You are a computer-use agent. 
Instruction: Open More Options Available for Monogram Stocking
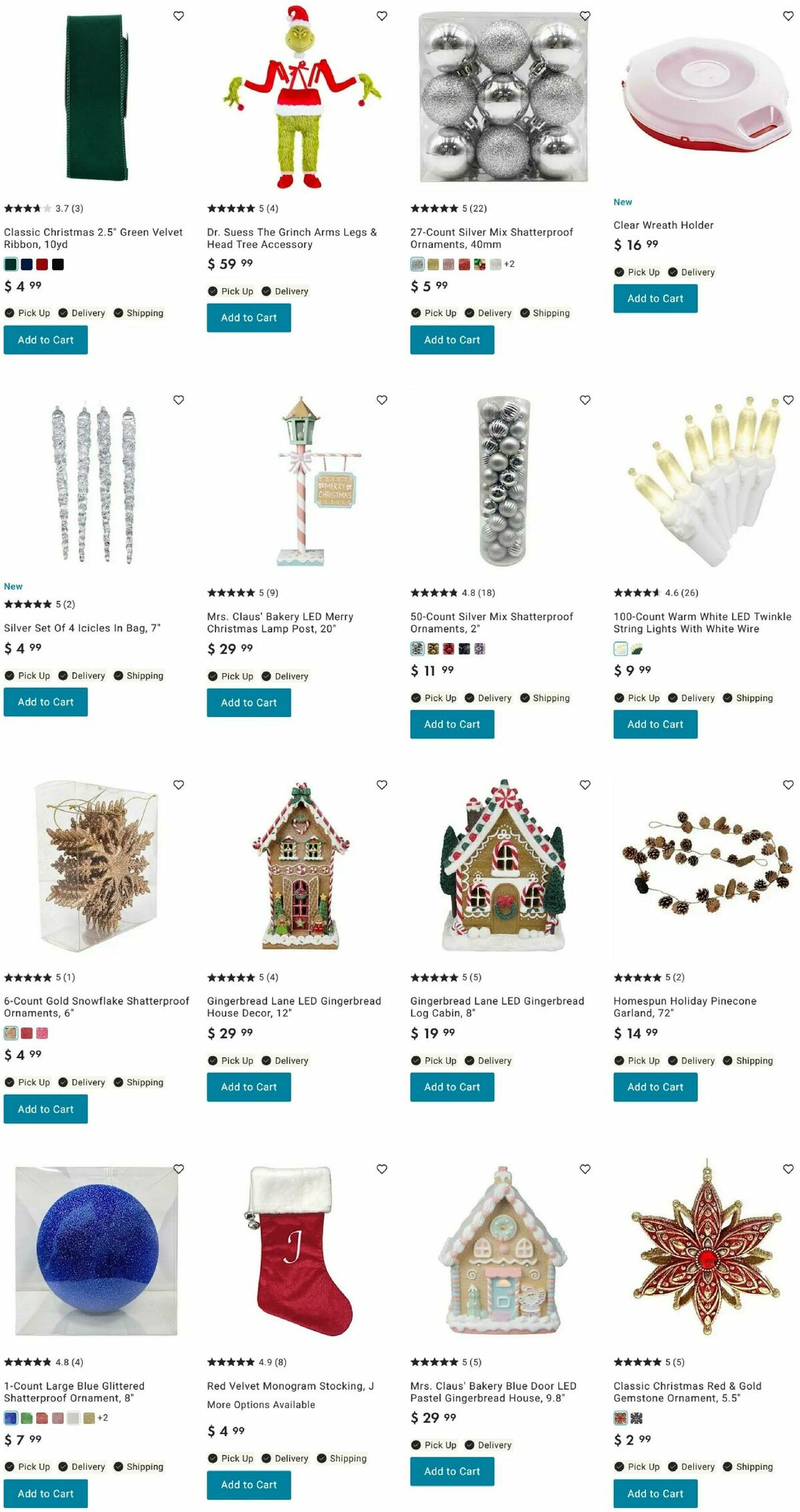pyautogui.click(x=261, y=1405)
